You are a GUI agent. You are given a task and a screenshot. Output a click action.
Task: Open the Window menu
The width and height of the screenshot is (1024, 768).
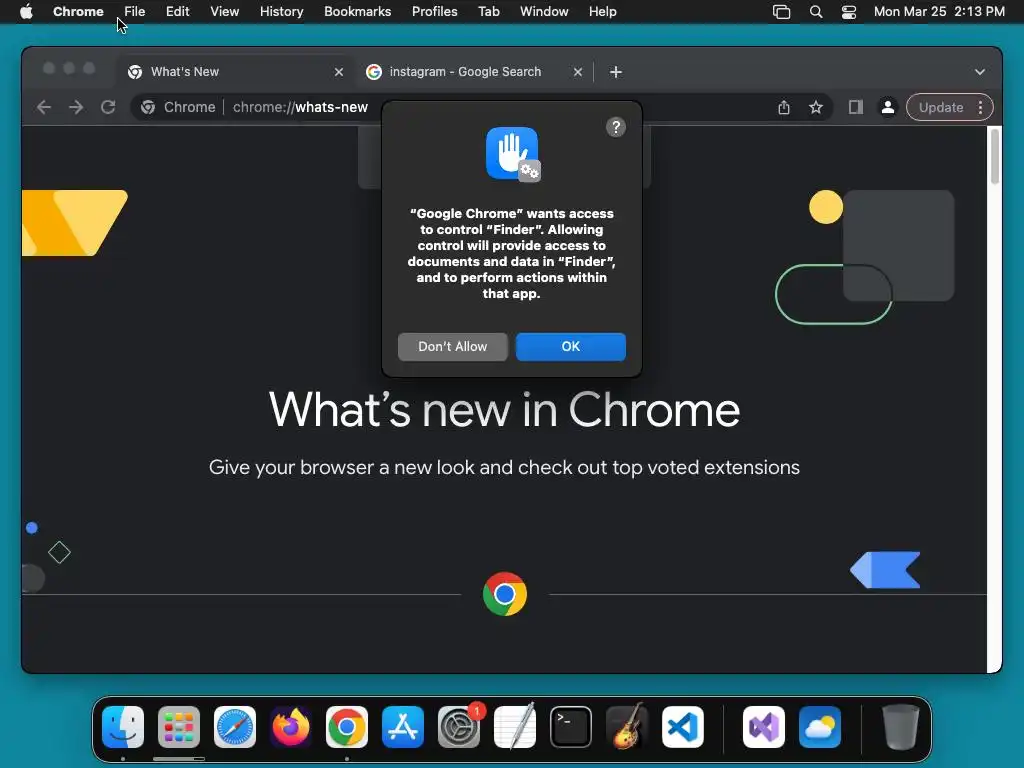[x=544, y=12]
